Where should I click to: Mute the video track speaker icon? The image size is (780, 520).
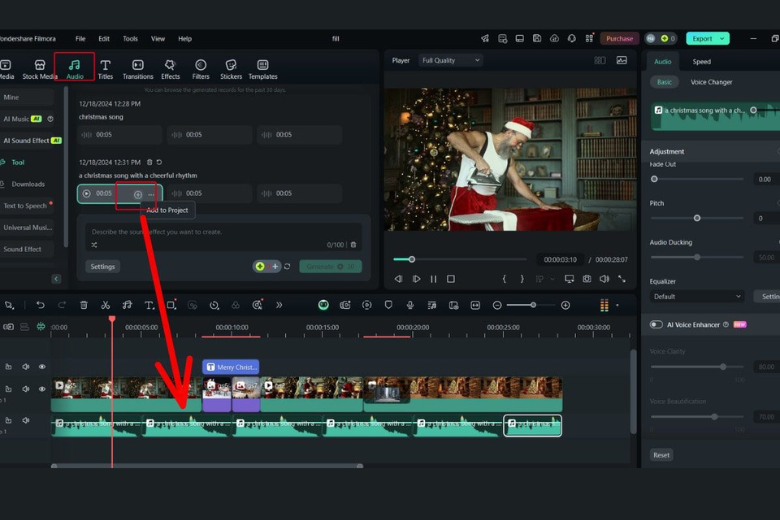click(25, 389)
